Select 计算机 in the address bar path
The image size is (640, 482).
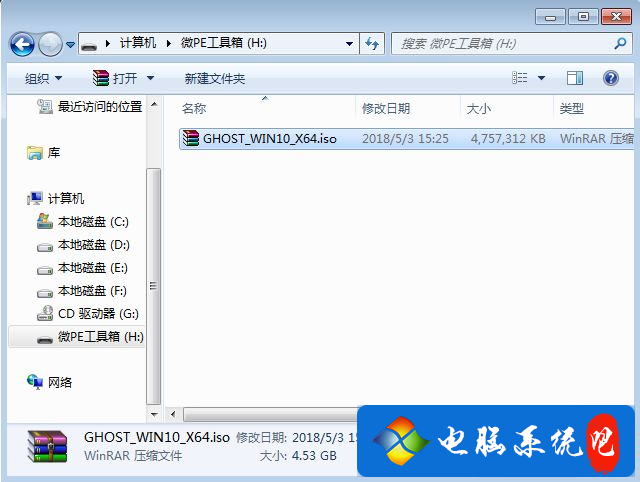coord(138,43)
